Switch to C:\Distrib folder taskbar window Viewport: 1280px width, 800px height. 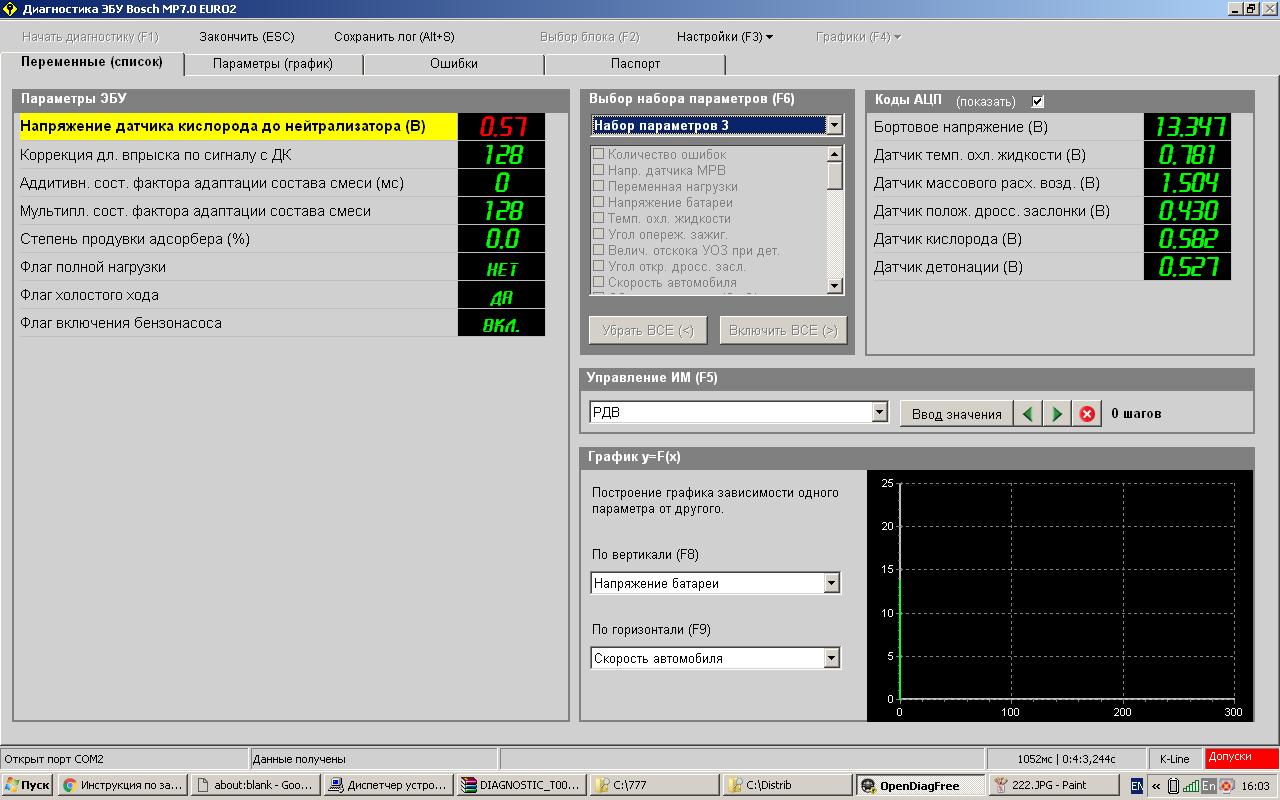click(788, 785)
